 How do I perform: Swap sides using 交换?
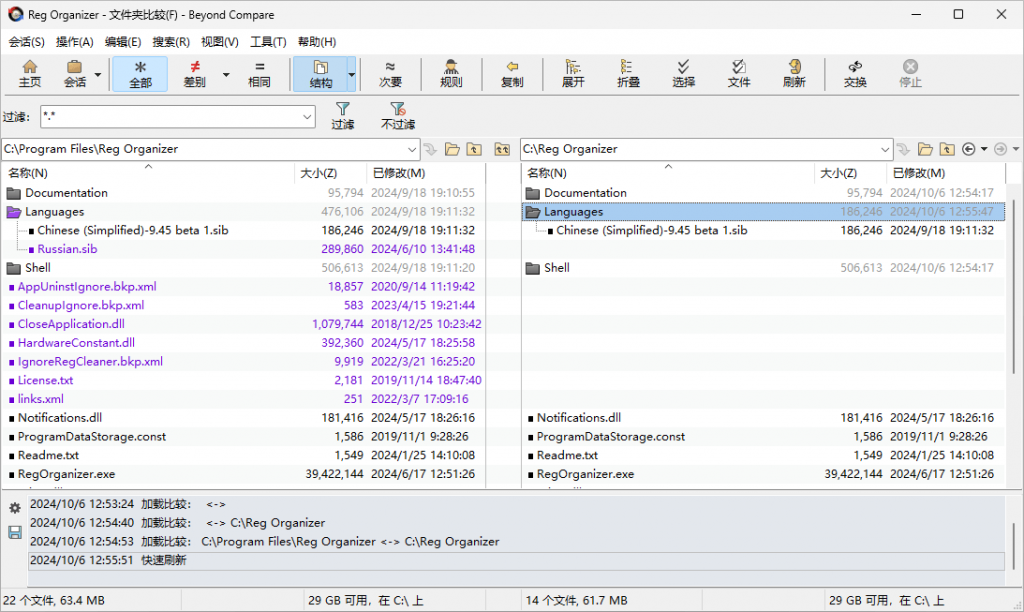(855, 74)
